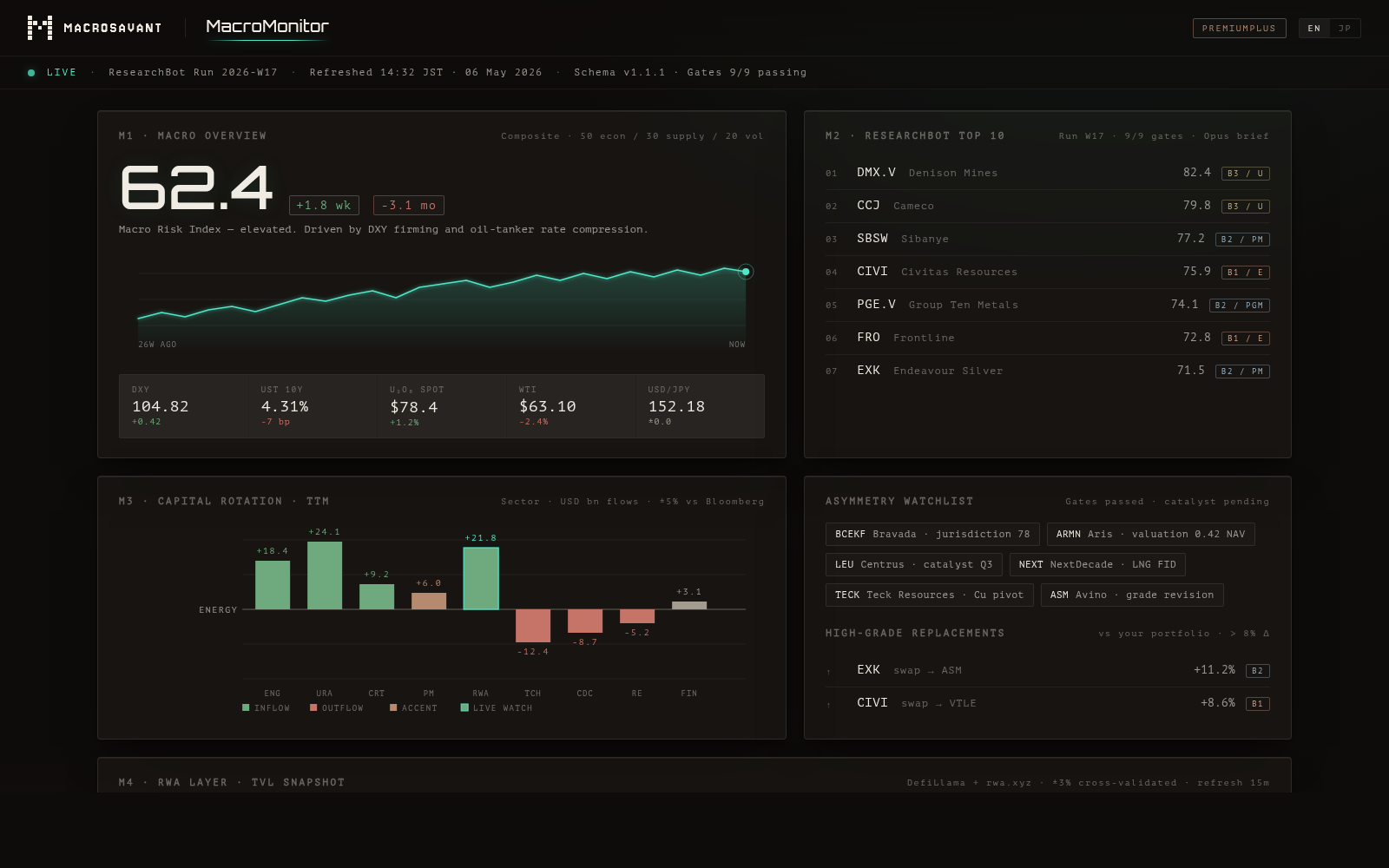Image resolution: width=1389 pixels, height=868 pixels.
Task: Switch language to JP
Action: pyautogui.click(x=1345, y=29)
